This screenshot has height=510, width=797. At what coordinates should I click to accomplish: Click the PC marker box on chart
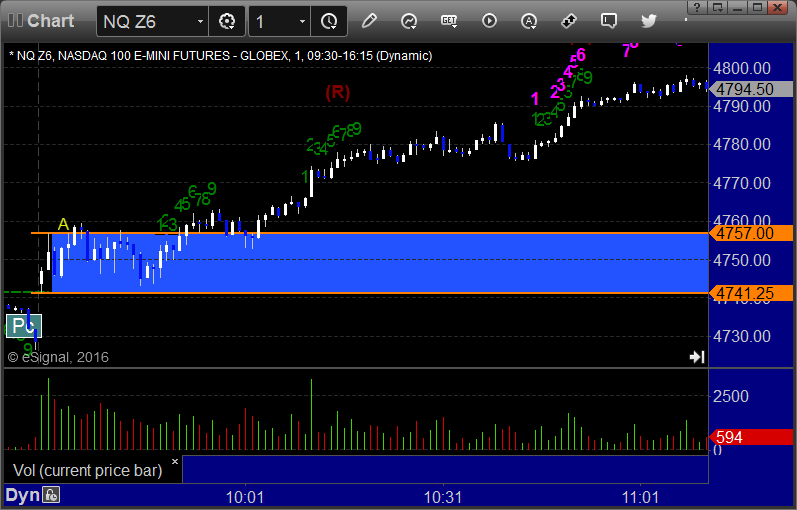tap(23, 325)
